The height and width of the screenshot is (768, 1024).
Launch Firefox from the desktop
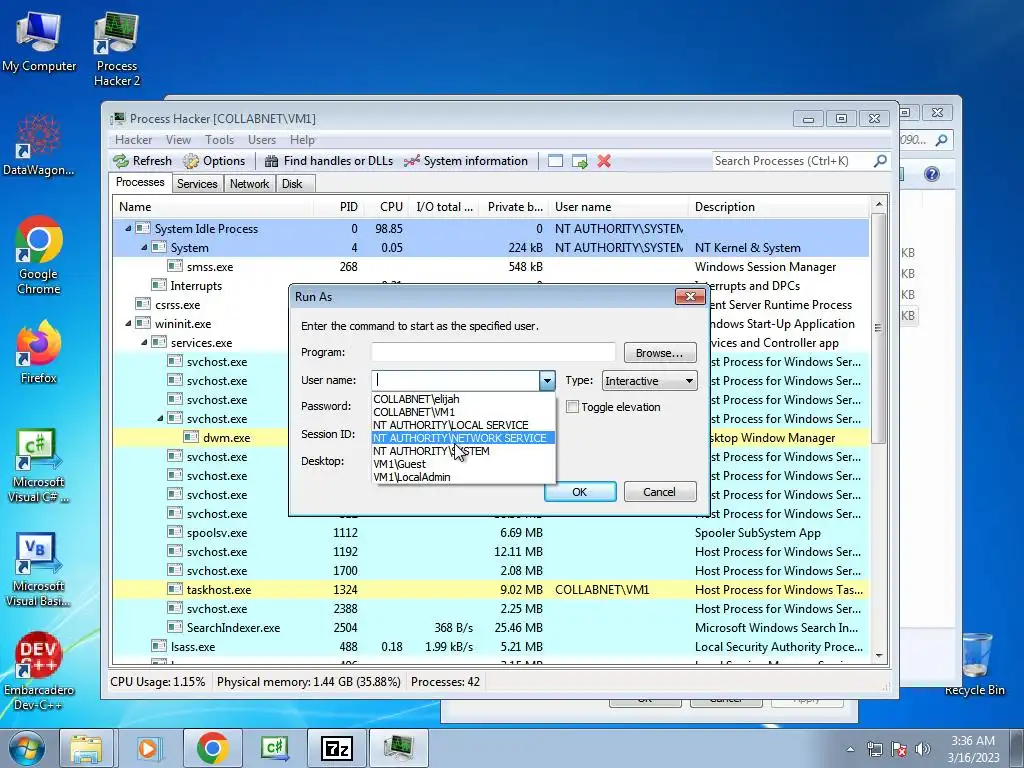[x=39, y=351]
